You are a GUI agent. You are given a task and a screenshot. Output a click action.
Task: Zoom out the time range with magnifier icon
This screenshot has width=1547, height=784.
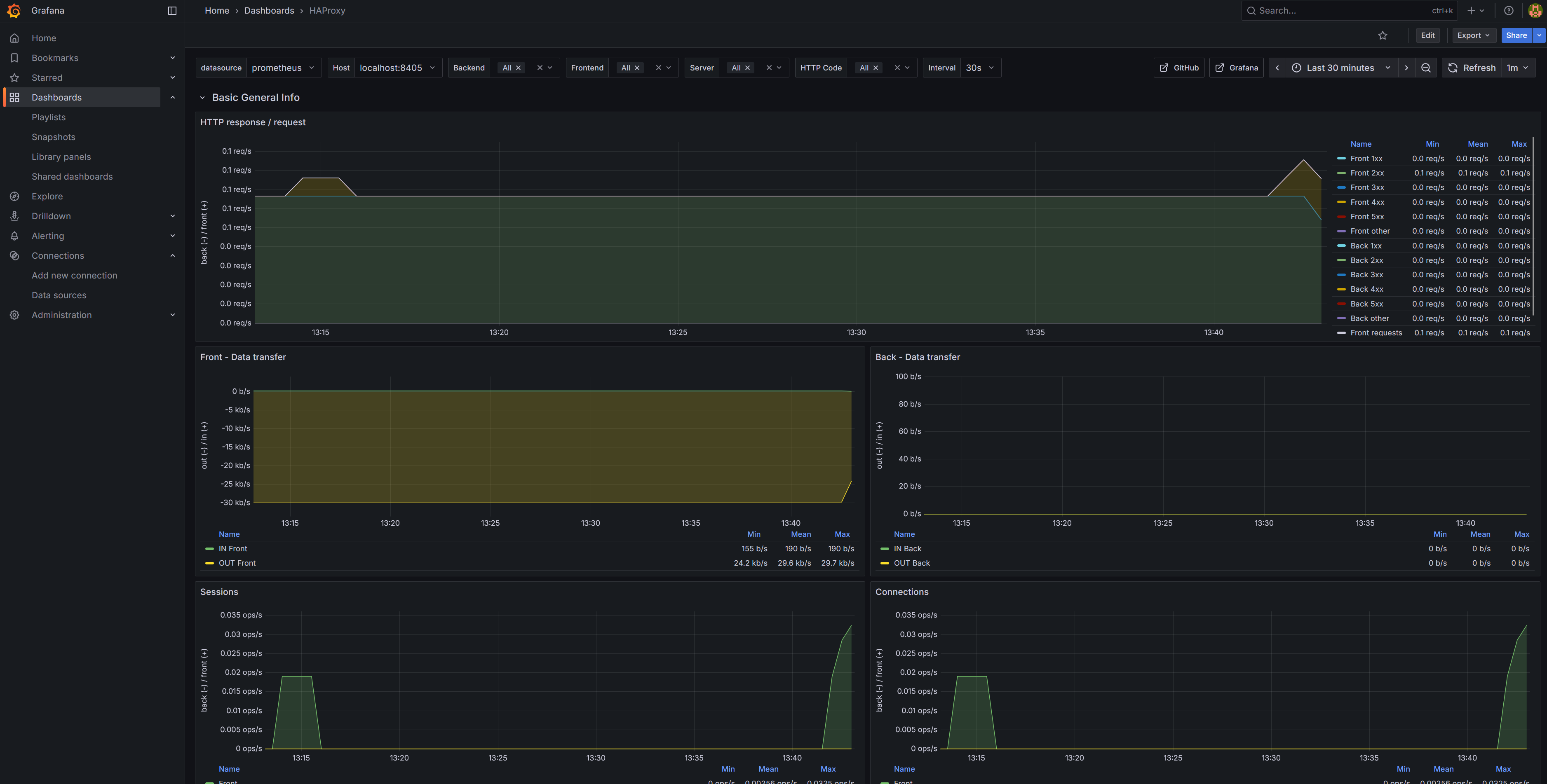point(1426,67)
